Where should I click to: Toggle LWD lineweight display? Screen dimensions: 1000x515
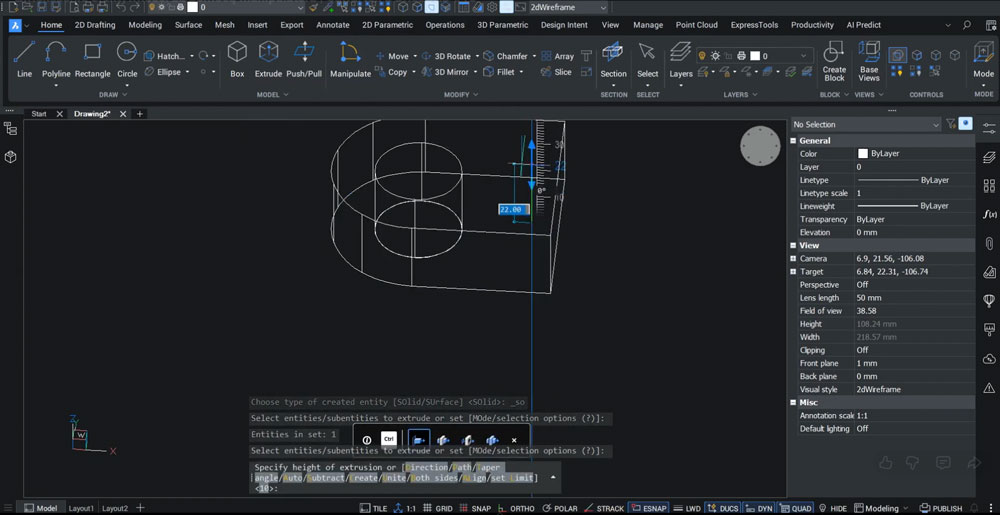[x=688, y=509]
